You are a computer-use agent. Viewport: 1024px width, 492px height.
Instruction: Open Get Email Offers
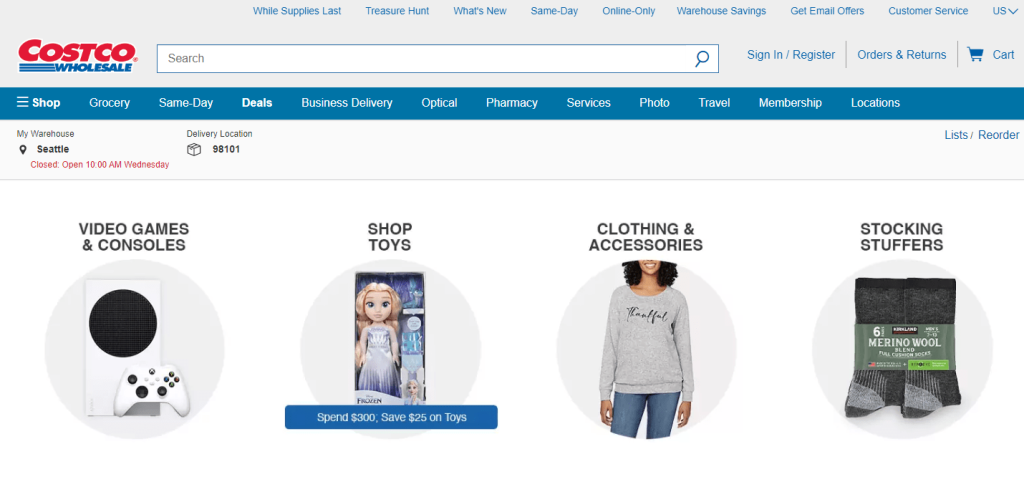827,11
